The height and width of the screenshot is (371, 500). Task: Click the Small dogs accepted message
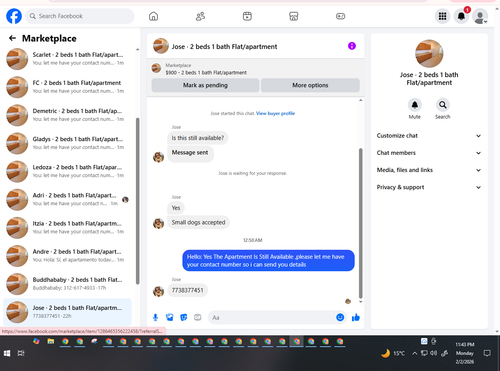198,222
